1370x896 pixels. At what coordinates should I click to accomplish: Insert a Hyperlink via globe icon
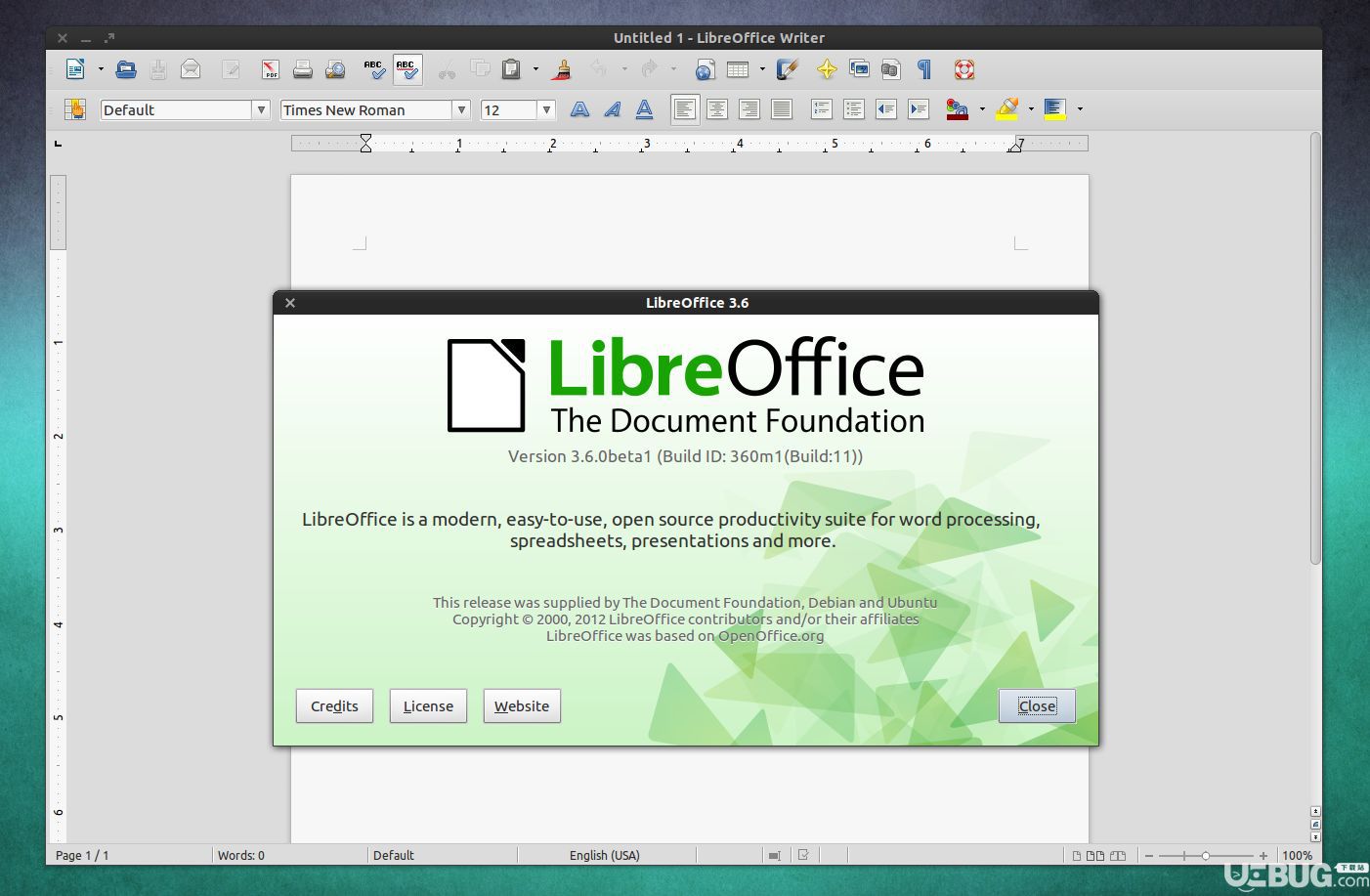(x=705, y=69)
